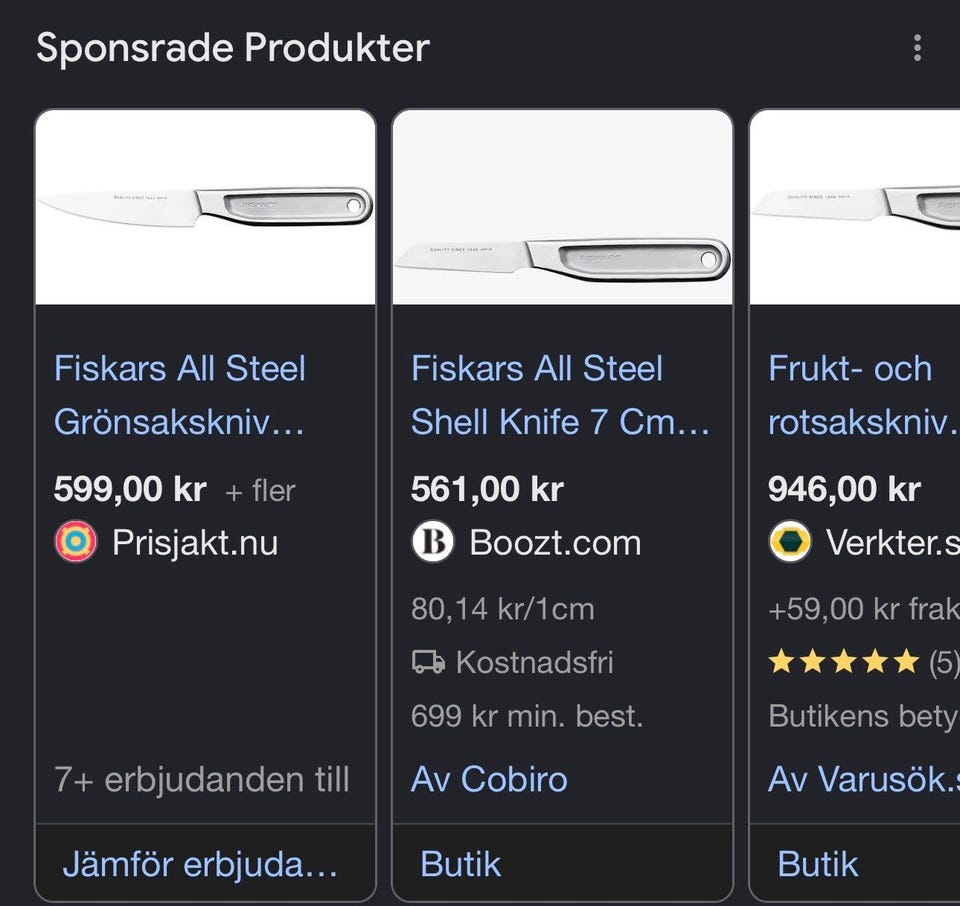This screenshot has width=960, height=906.
Task: Open the three-dot options menu
Action: click(x=917, y=48)
